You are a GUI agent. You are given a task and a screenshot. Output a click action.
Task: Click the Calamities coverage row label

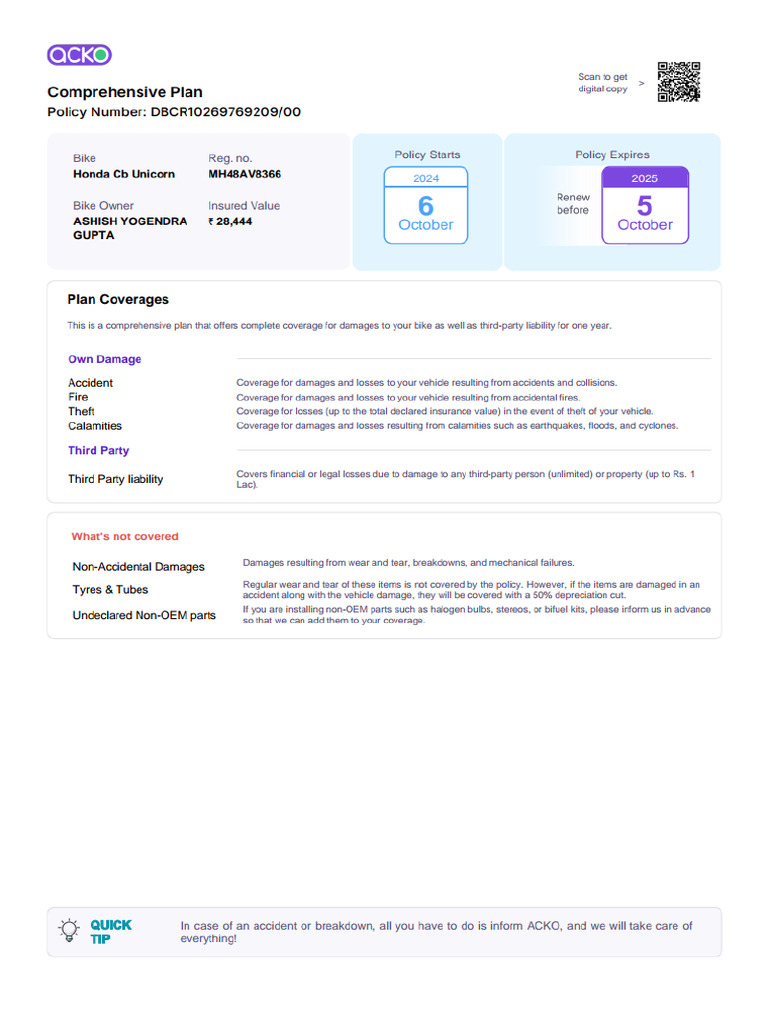tap(95, 426)
